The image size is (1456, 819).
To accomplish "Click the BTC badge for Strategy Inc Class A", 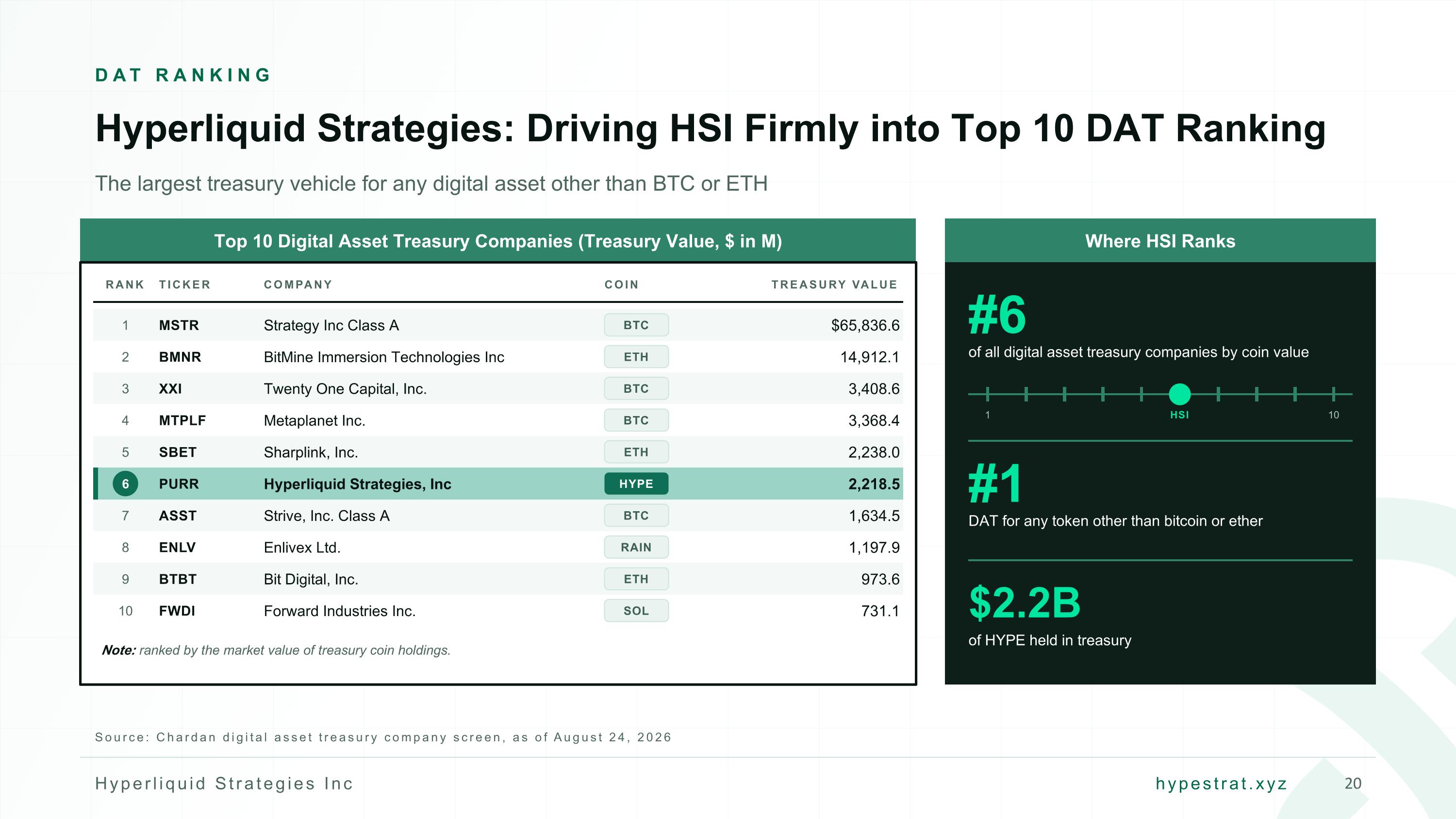I will [x=636, y=325].
